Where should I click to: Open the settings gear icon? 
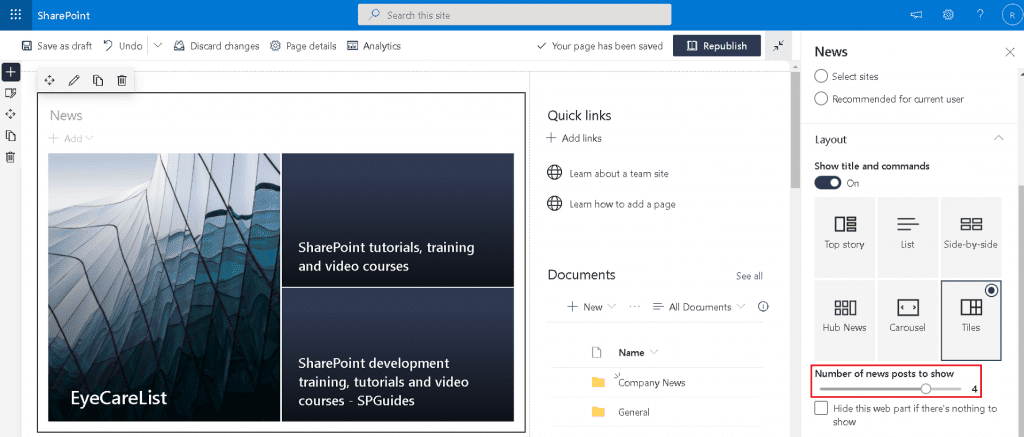tap(948, 15)
